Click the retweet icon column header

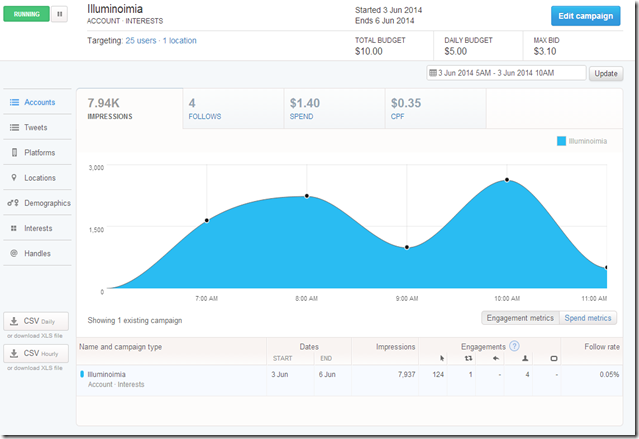tap(471, 358)
